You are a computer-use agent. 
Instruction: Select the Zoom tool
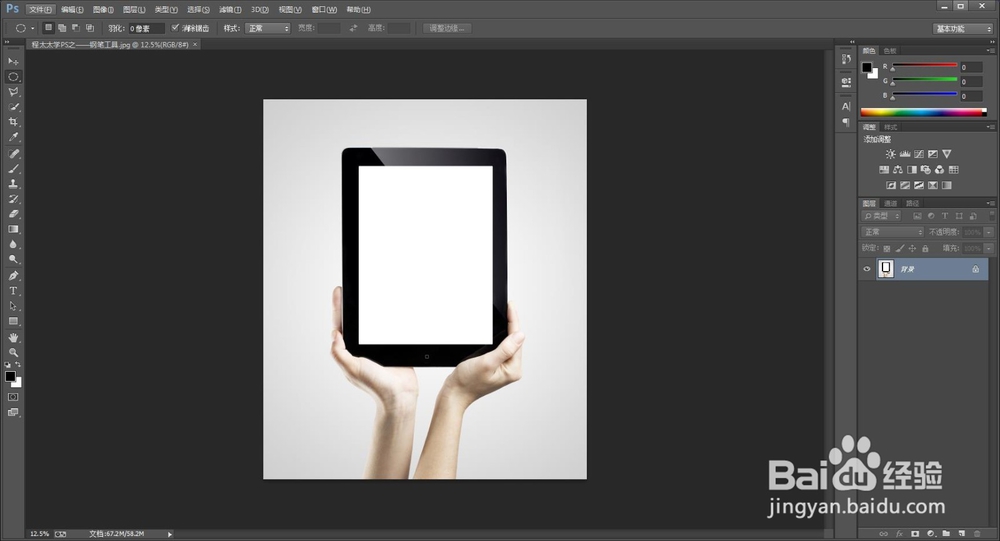[x=13, y=352]
